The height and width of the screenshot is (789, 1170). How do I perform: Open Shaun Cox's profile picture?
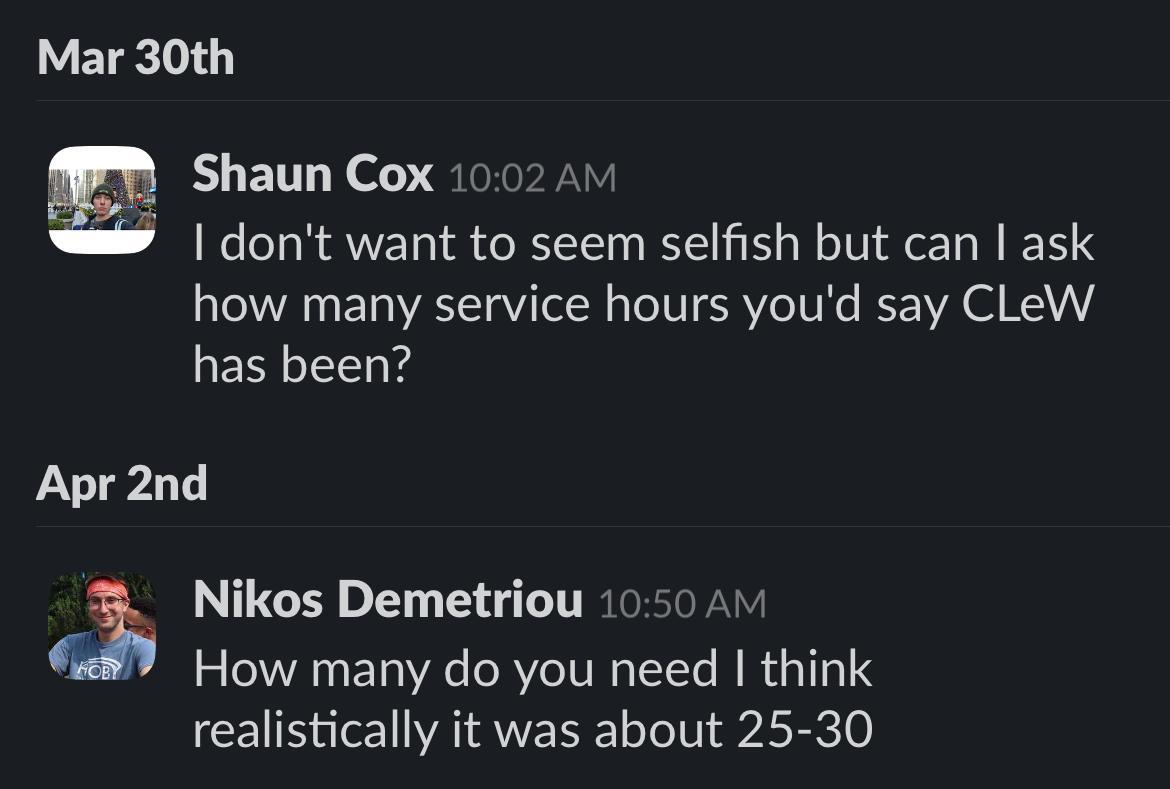102,200
